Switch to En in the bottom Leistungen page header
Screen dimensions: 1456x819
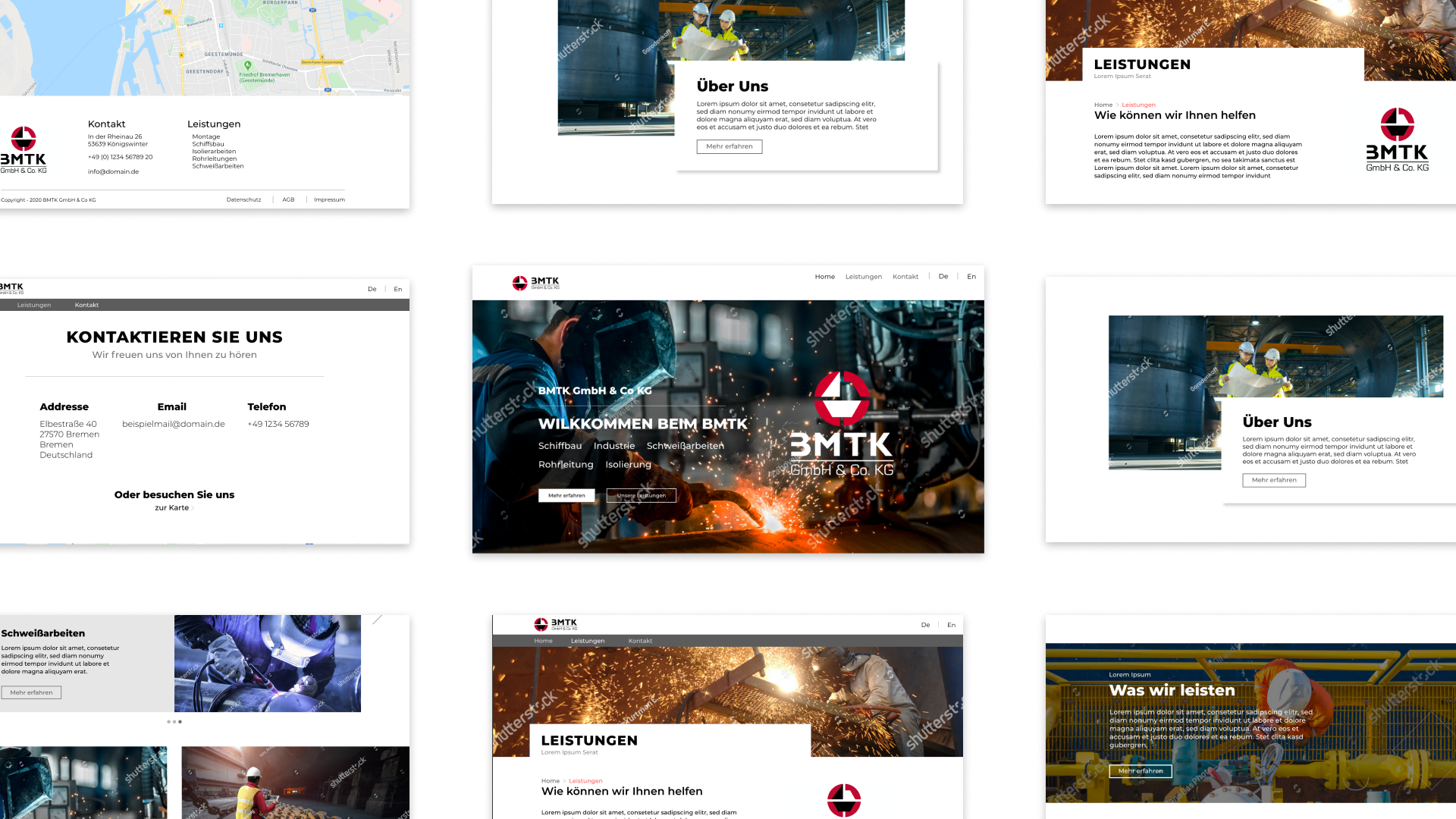(x=952, y=625)
